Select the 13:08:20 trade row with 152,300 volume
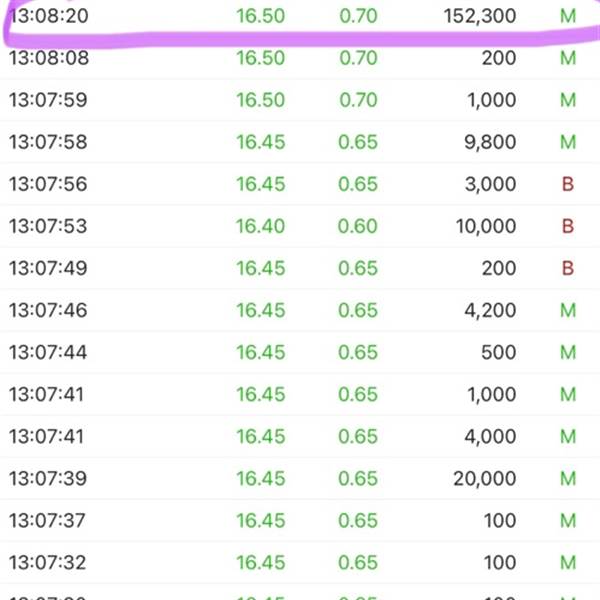Screen dimensions: 600x600 coord(300,16)
